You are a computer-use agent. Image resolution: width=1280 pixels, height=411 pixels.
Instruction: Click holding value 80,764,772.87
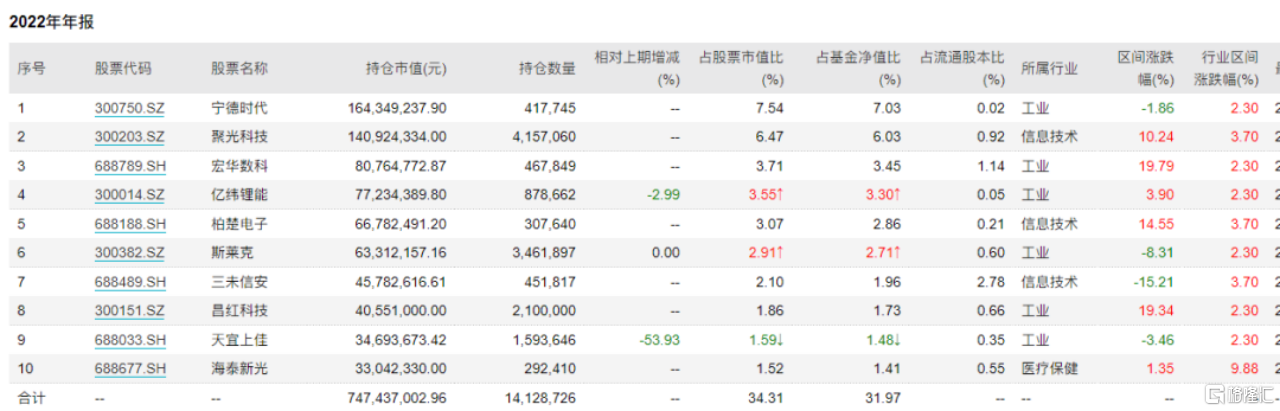click(402, 165)
